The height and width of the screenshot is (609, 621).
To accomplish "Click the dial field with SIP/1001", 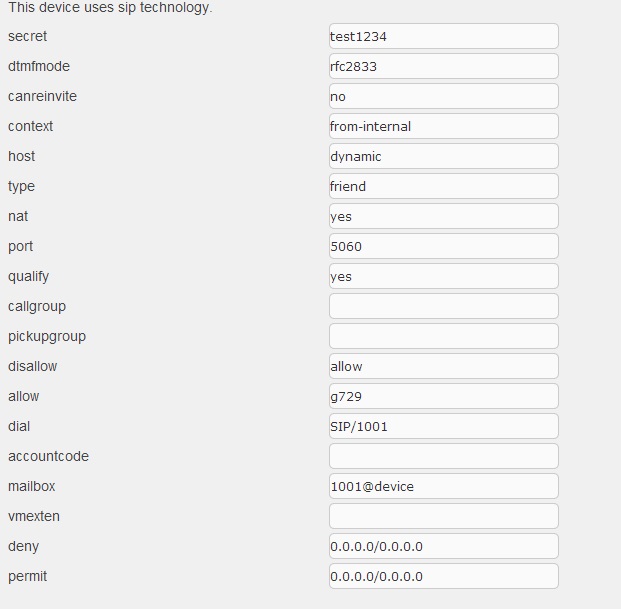I will click(443, 427).
